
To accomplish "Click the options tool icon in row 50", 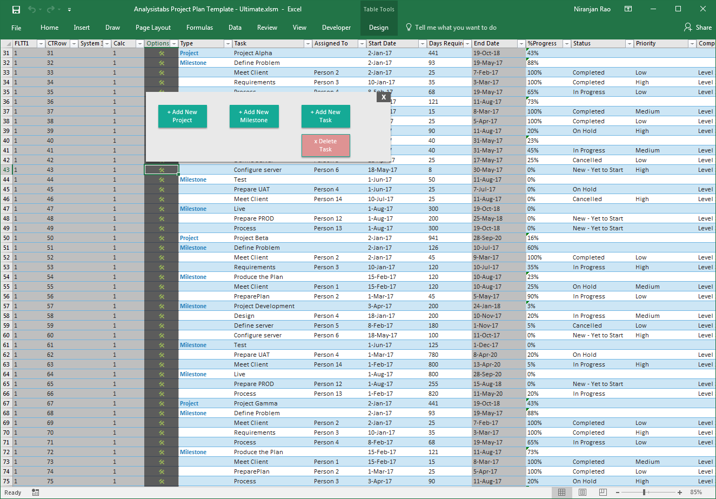I will click(x=161, y=238).
